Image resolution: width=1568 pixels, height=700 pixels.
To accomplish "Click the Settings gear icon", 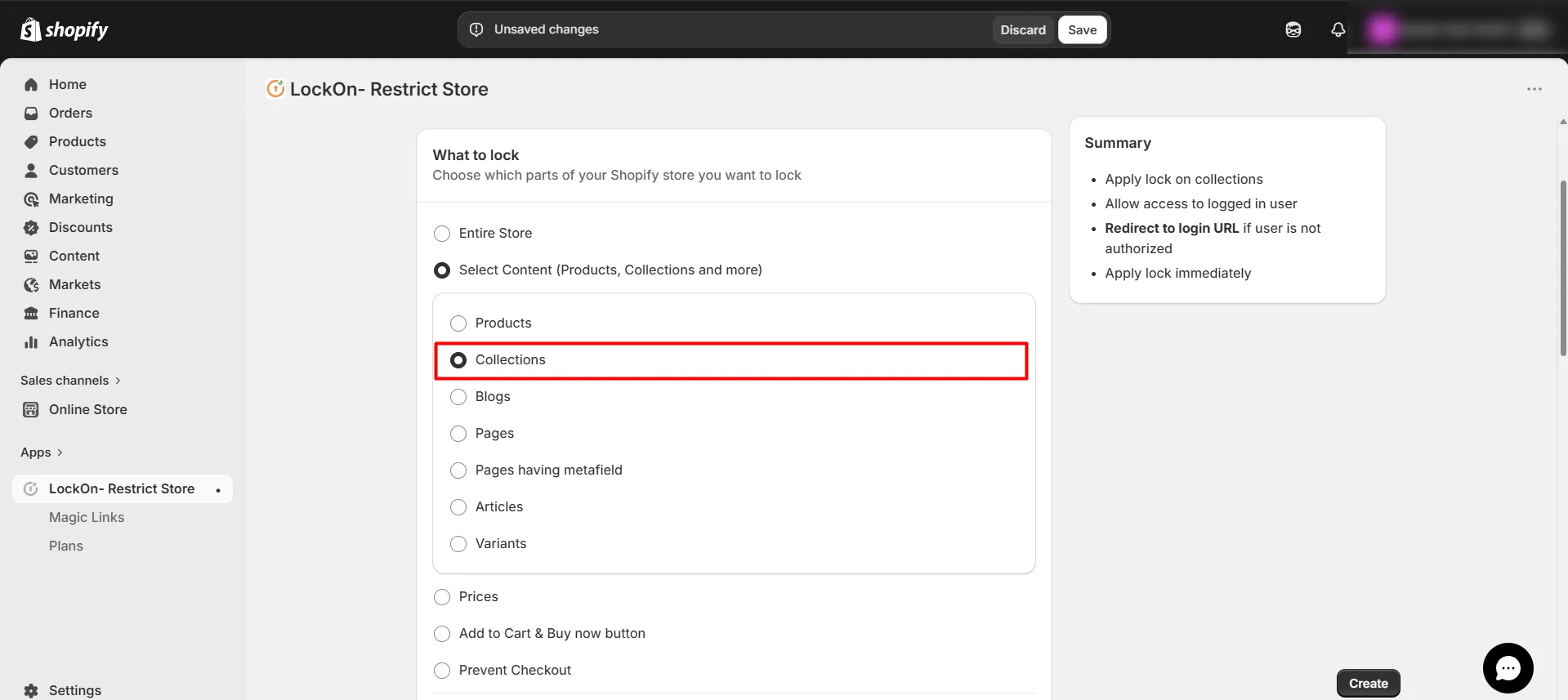I will [31, 690].
